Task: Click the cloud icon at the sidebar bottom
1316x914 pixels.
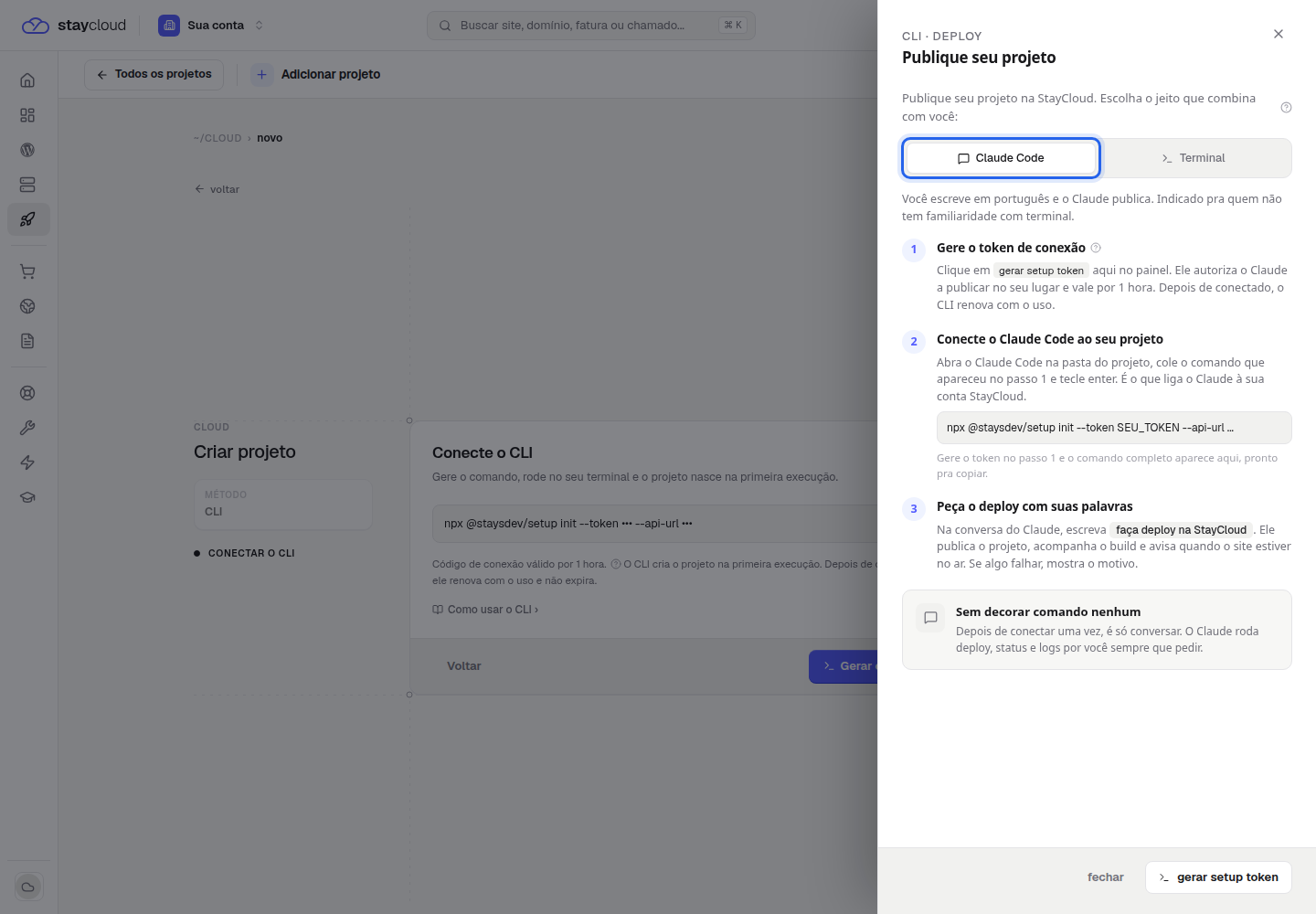Action: coord(28,887)
